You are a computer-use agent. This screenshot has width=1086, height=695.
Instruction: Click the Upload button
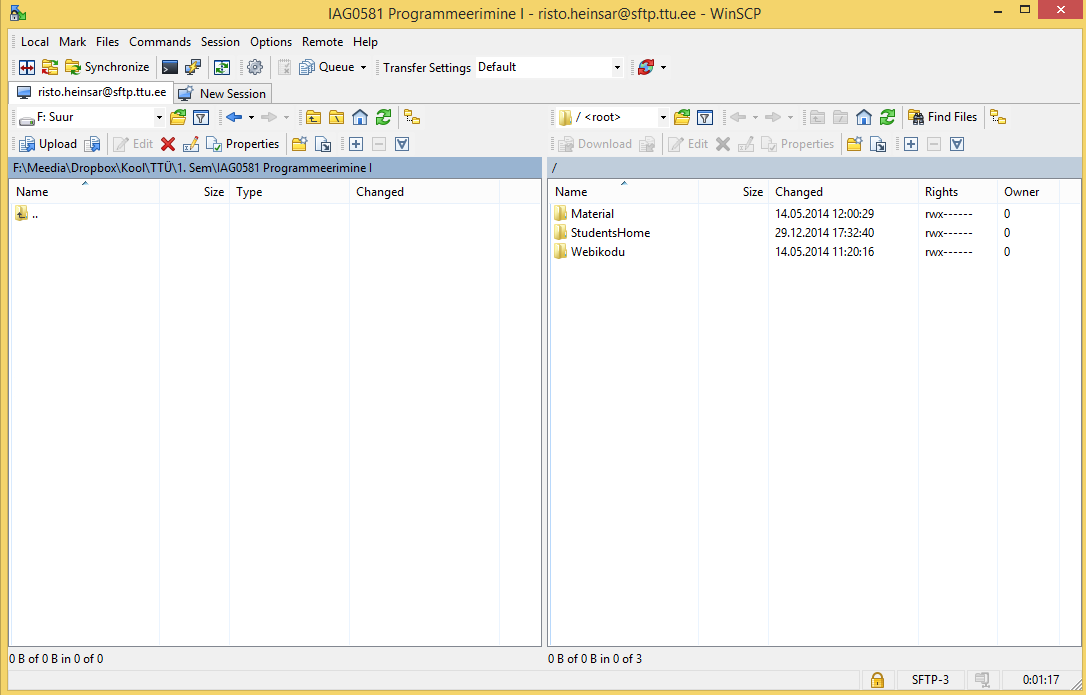tap(48, 143)
